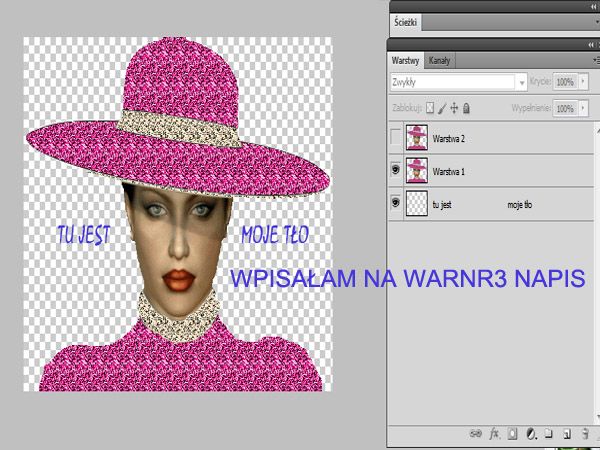This screenshot has height=450, width=600.
Task: Lock image pixels brush icon
Action: tap(443, 107)
